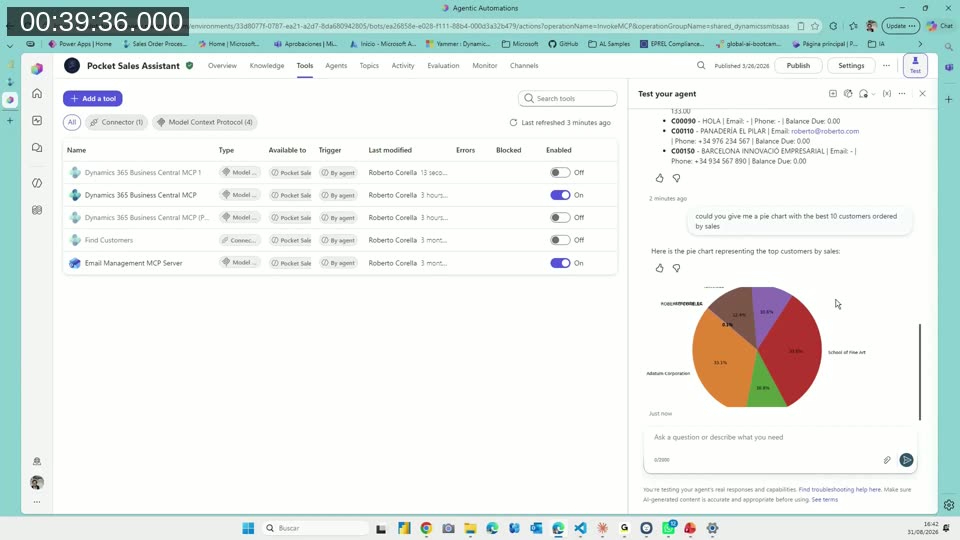Open the Find Customers tool row
This screenshot has width=960, height=540.
(340, 240)
